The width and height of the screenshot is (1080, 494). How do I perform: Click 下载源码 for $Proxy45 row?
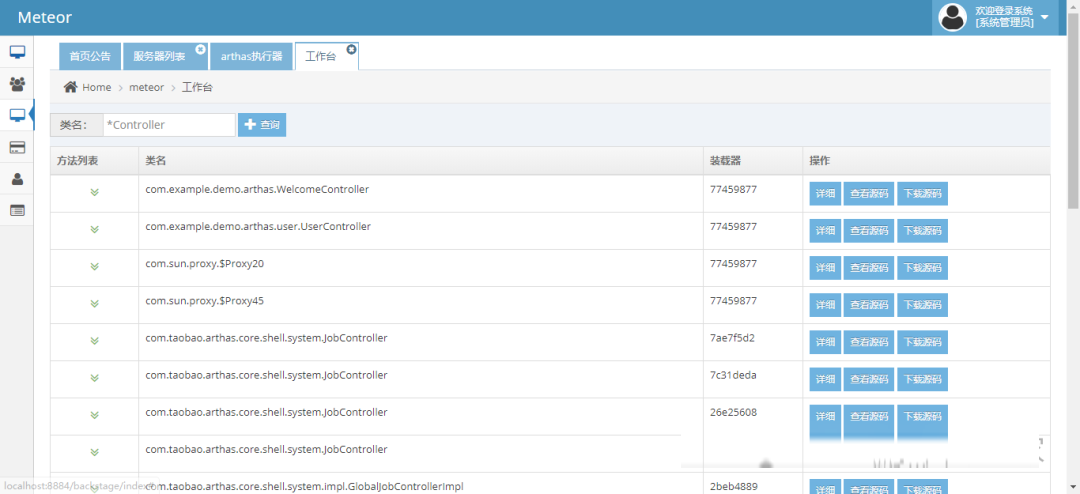click(x=922, y=305)
